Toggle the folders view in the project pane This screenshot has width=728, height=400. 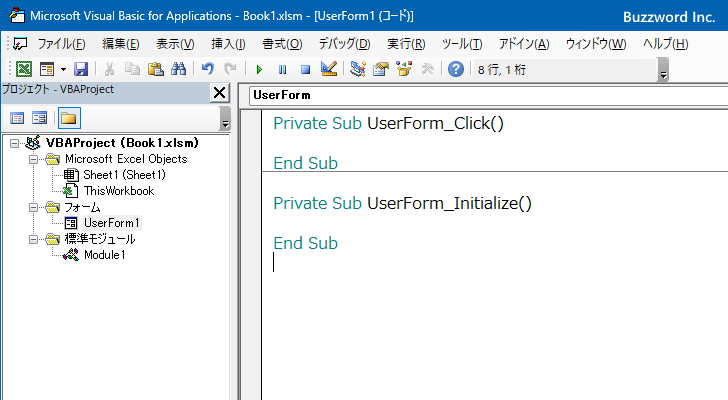pyautogui.click(x=69, y=118)
